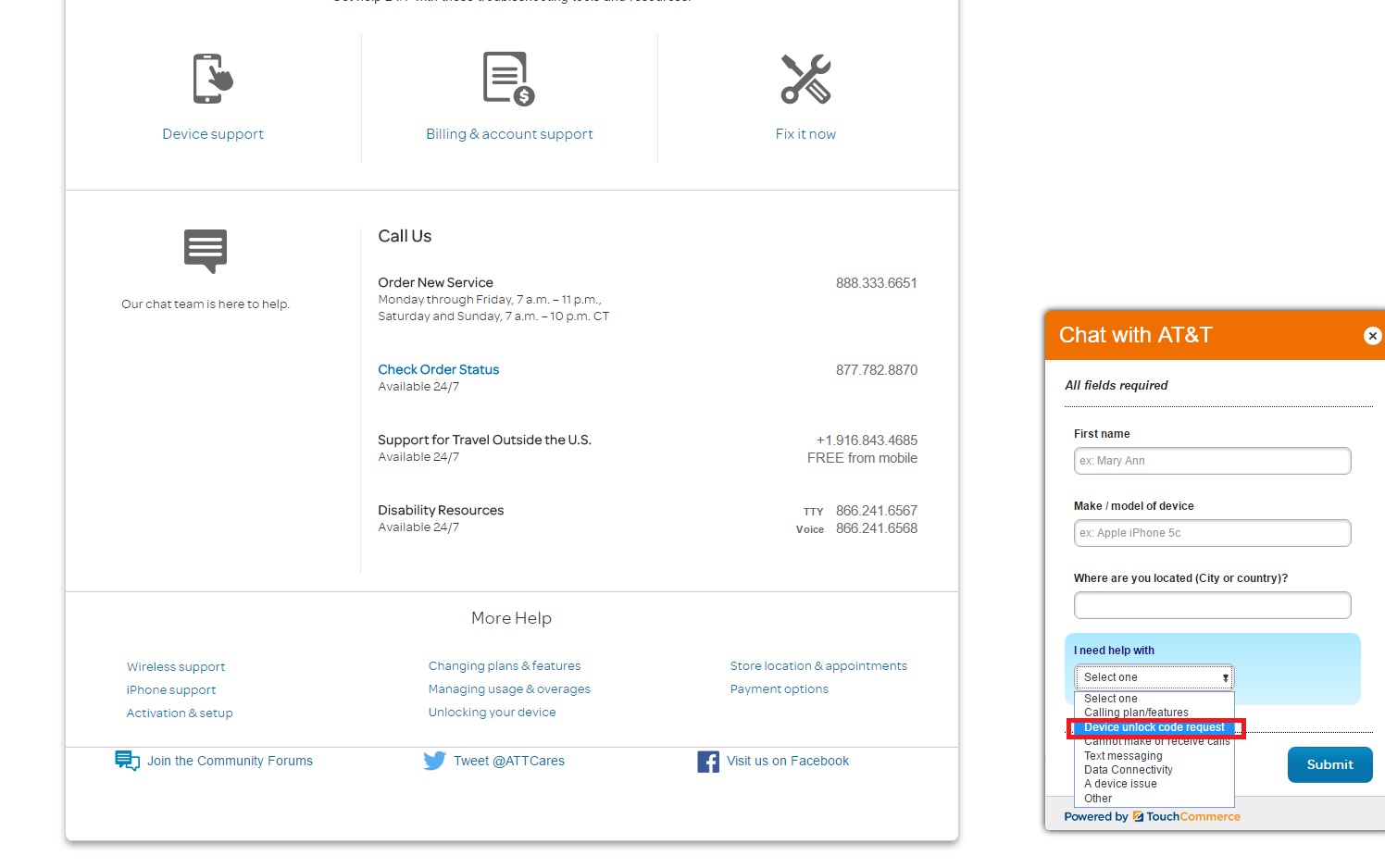The height and width of the screenshot is (868, 1385).
Task: Choose 'Text messaging' from the help list
Action: (1123, 756)
